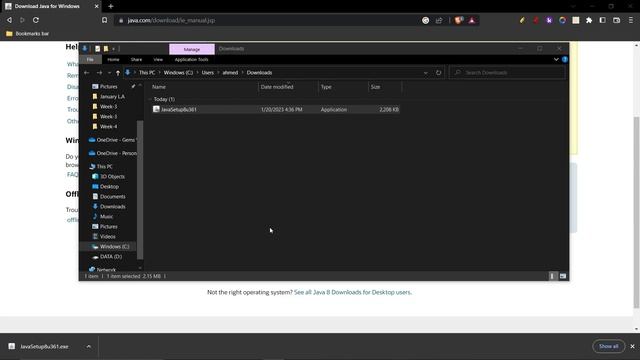Open Downloads under This PC

(112, 207)
